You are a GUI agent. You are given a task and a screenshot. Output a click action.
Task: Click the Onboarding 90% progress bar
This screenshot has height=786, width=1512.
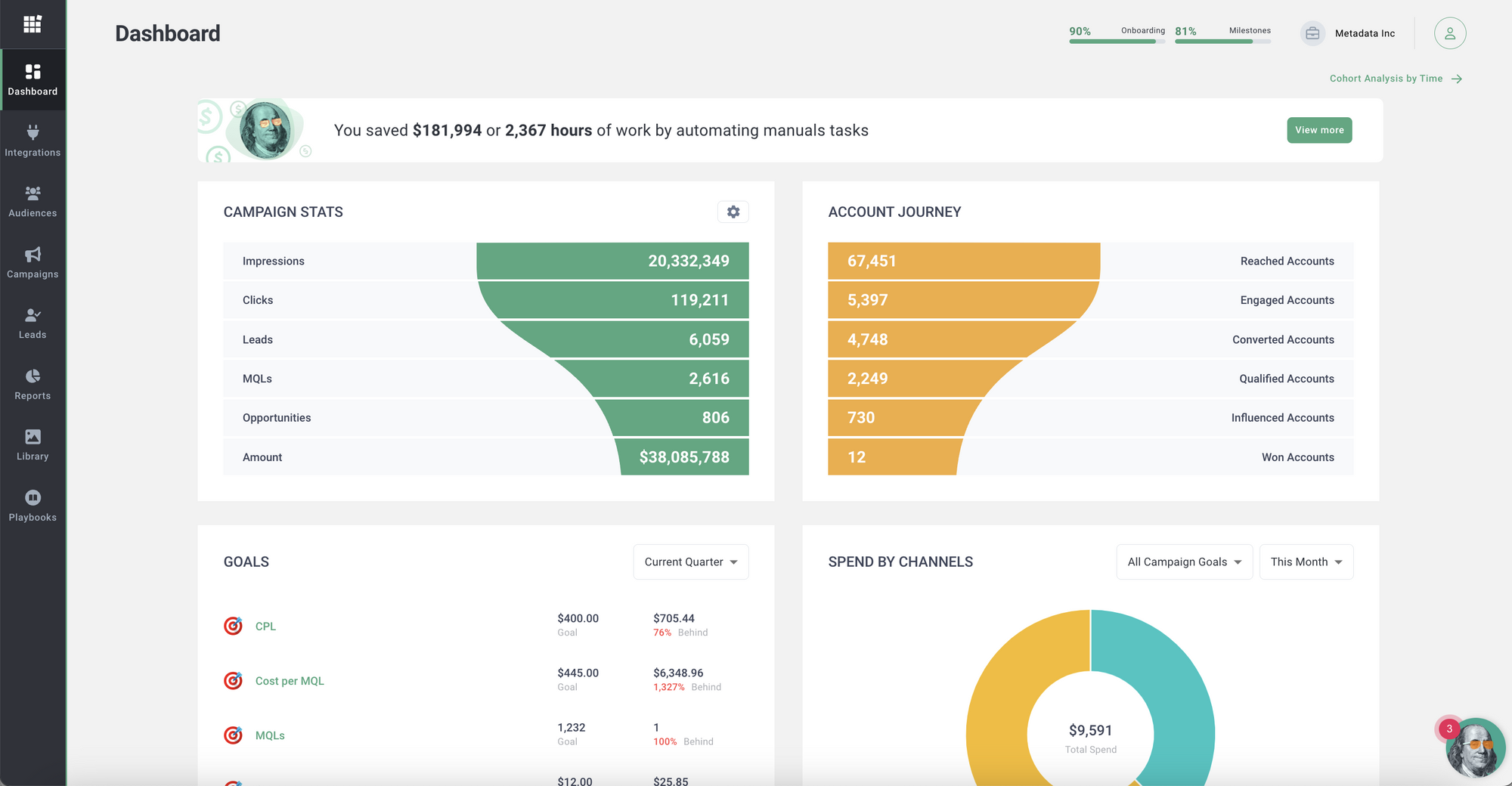click(1117, 42)
